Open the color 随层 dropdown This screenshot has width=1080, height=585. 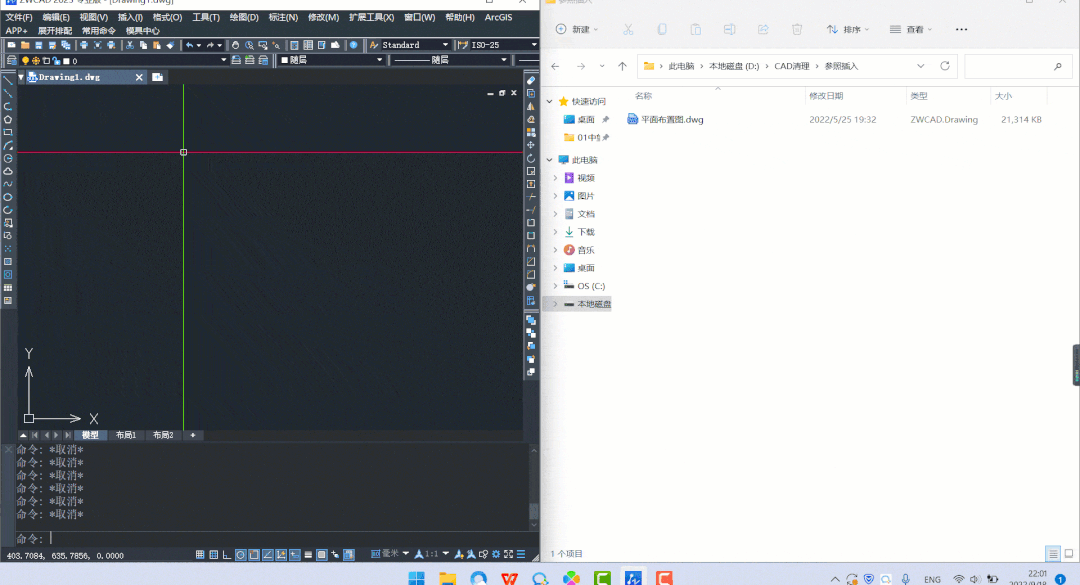(x=379, y=60)
